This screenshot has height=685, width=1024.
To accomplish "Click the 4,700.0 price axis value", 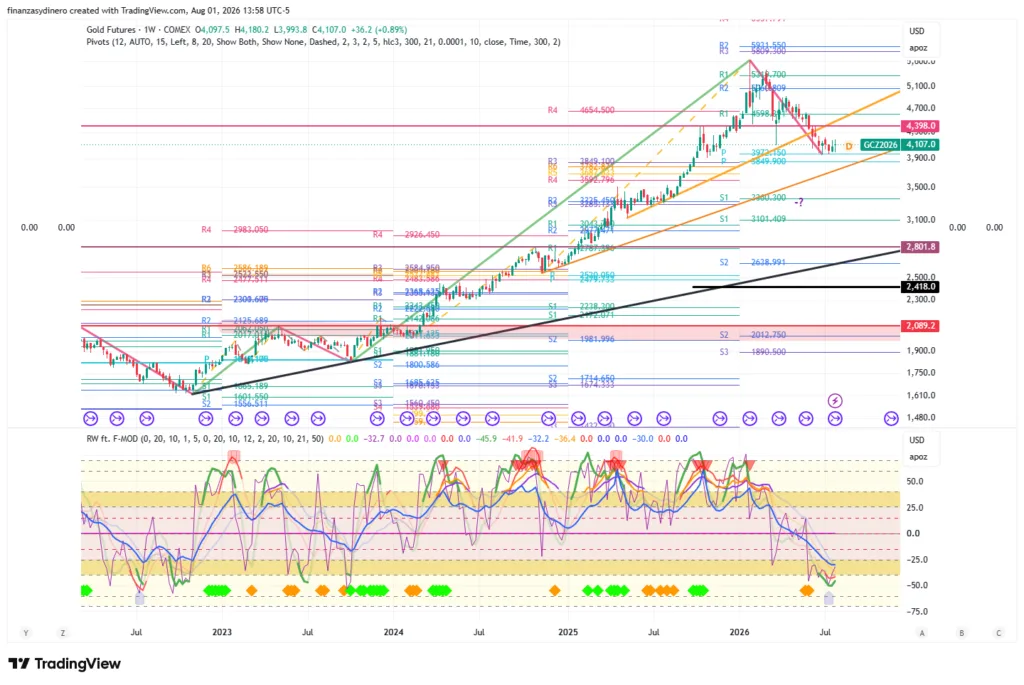I will pyautogui.click(x=921, y=108).
